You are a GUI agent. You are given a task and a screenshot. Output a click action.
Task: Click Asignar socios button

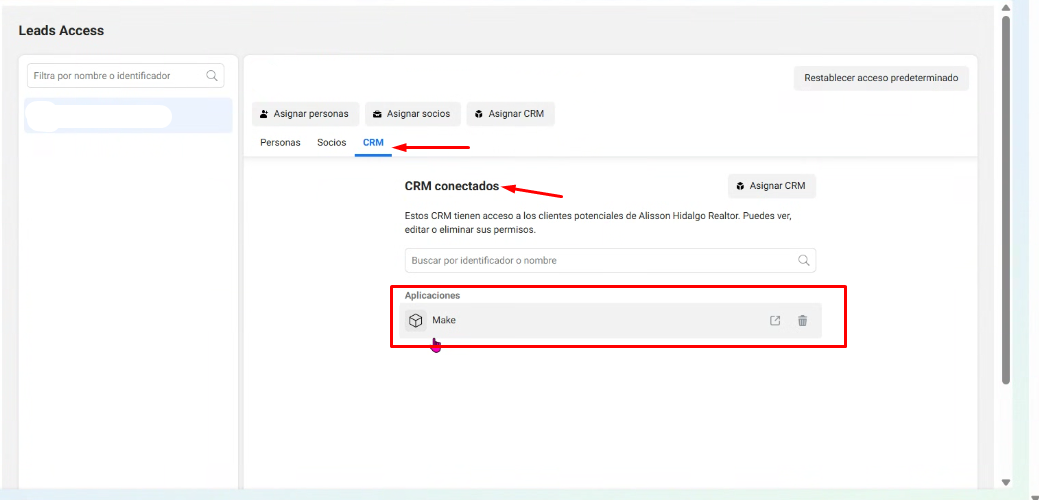tap(412, 114)
